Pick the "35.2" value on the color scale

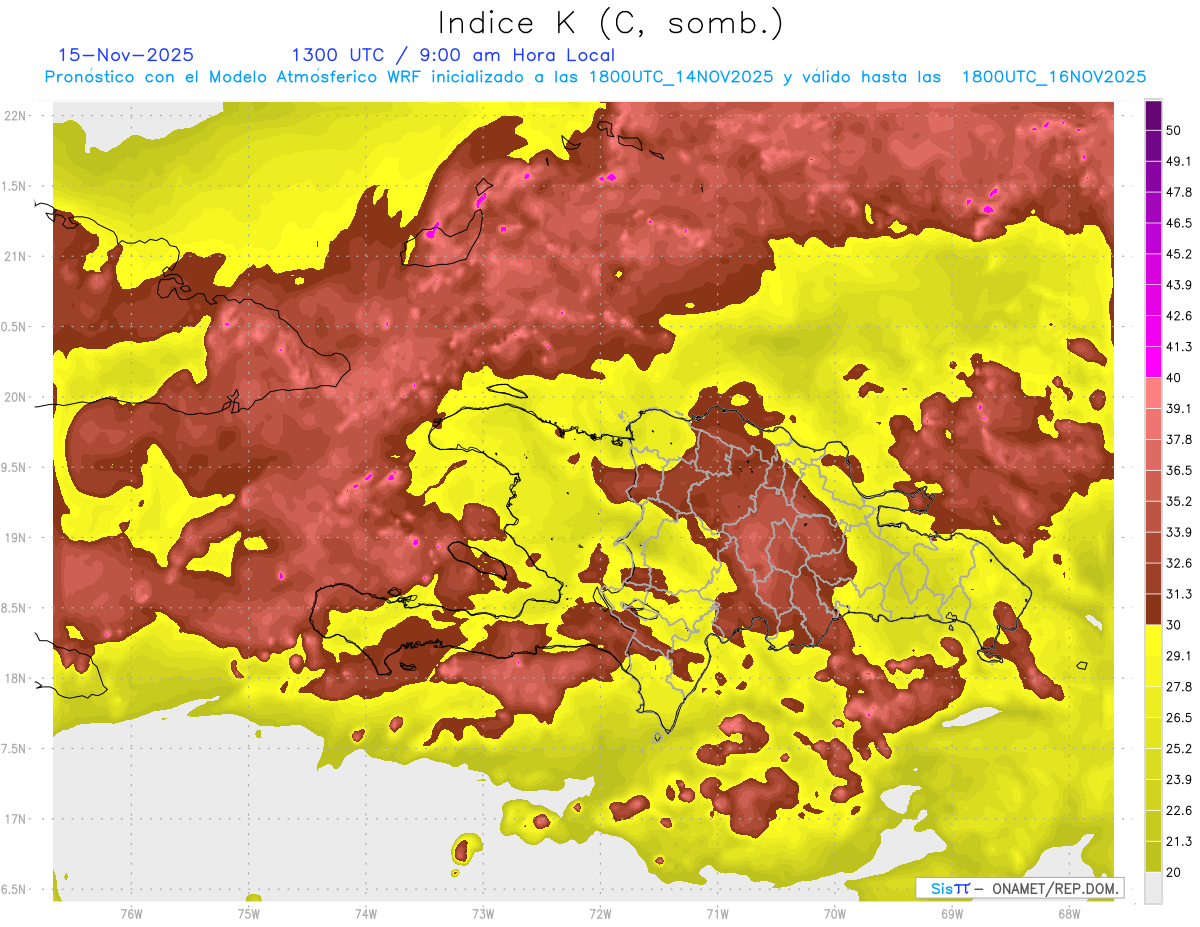point(1178,501)
